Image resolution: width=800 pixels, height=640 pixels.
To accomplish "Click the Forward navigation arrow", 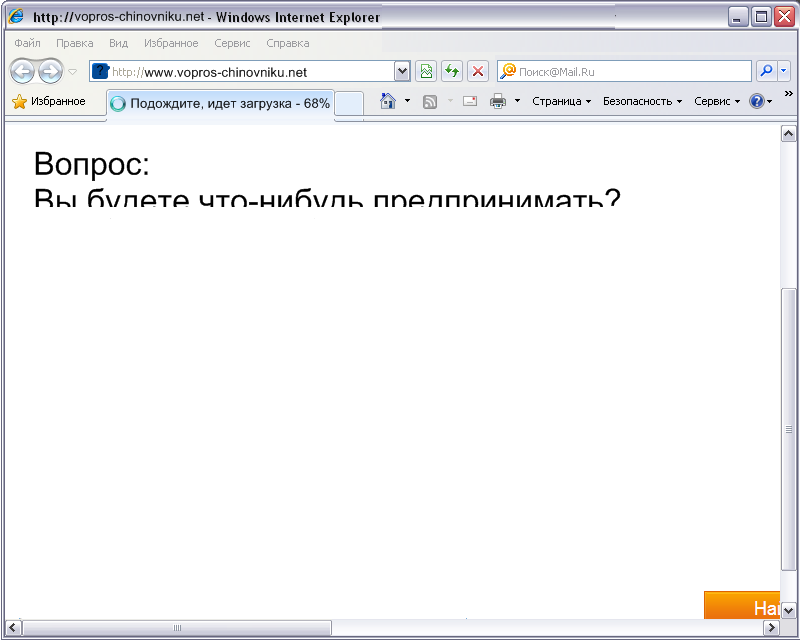I will click(x=51, y=71).
